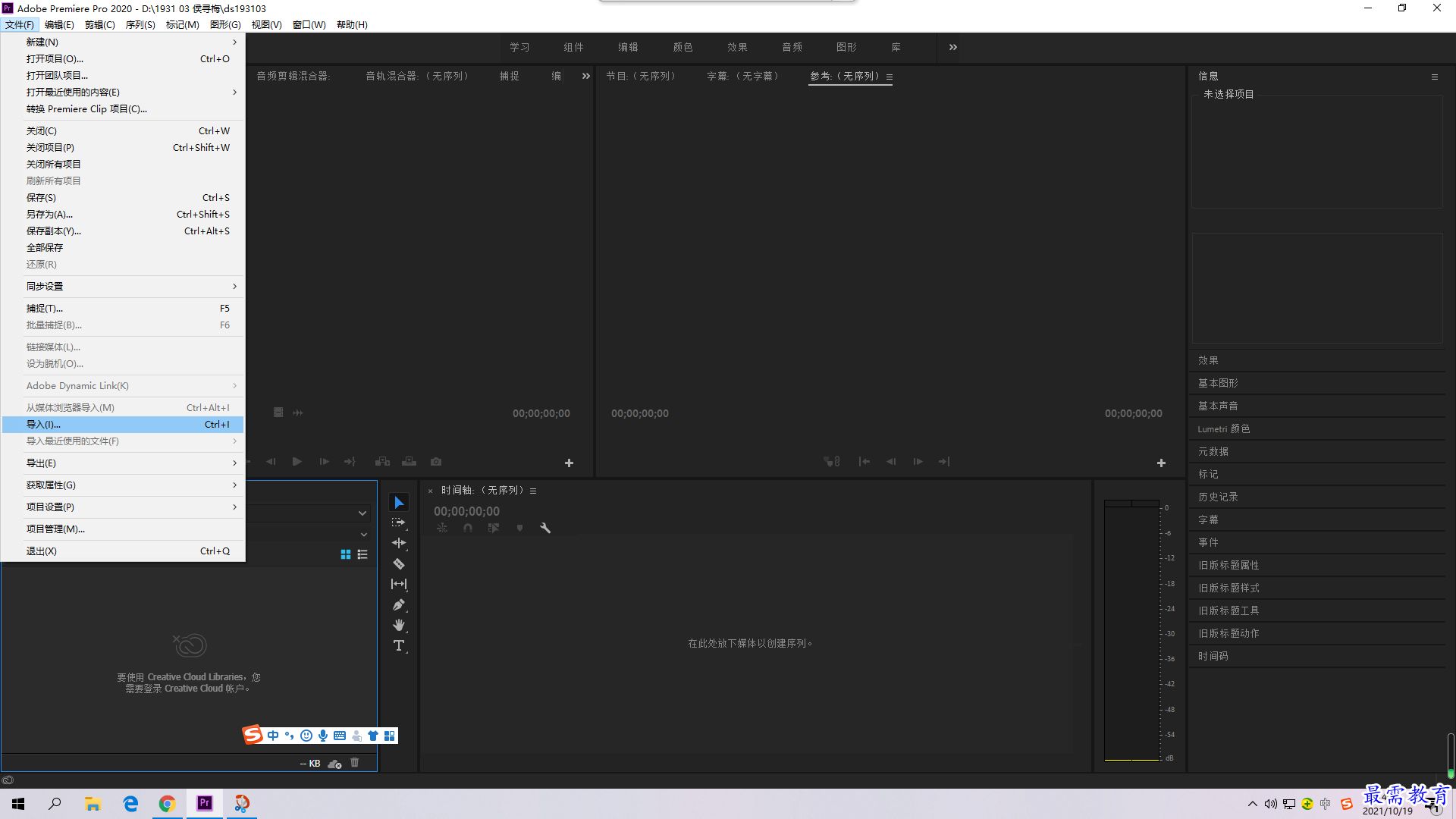Switch library panel to list view
This screenshot has height=819, width=1456.
pyautogui.click(x=362, y=554)
